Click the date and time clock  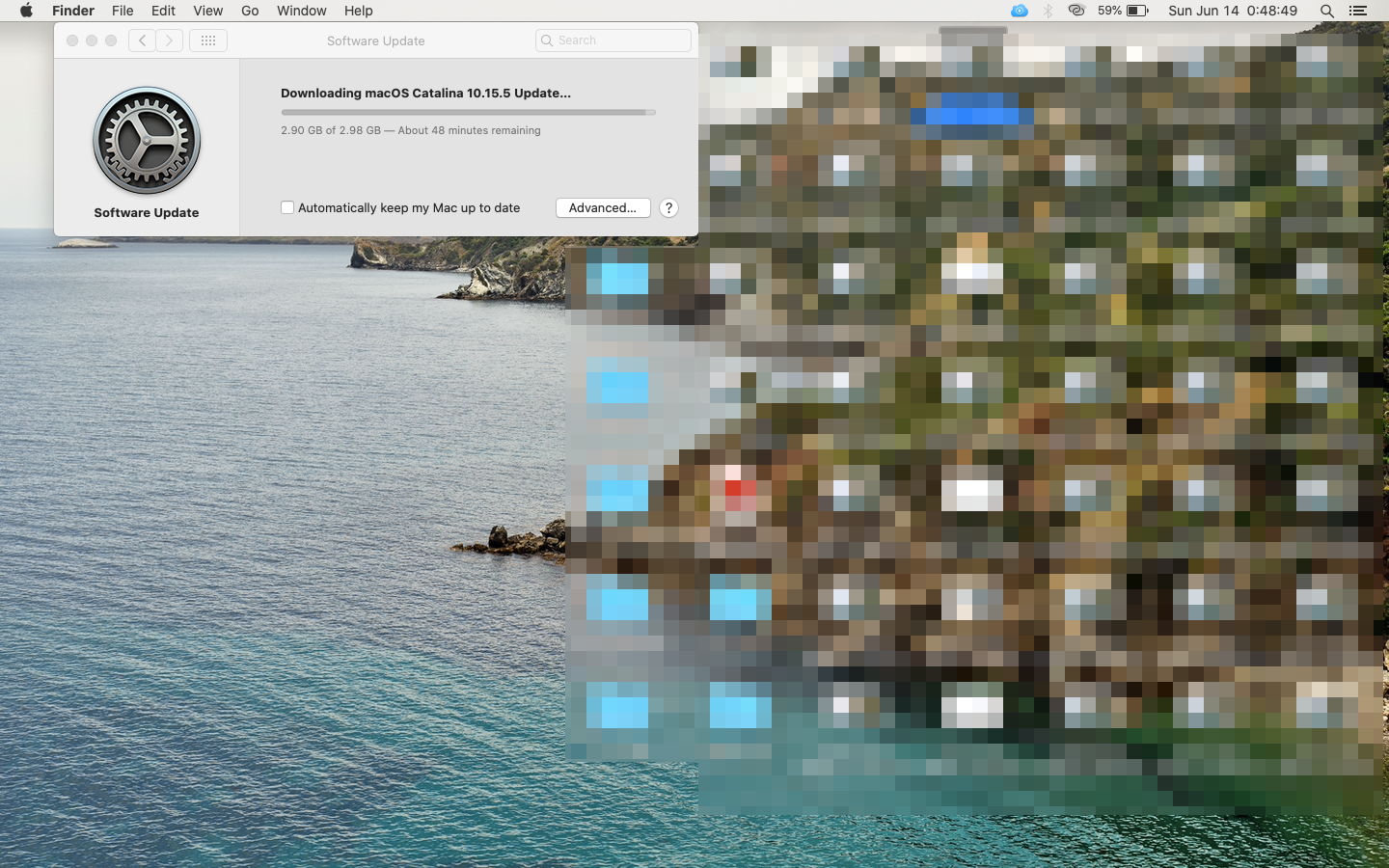coord(1232,11)
